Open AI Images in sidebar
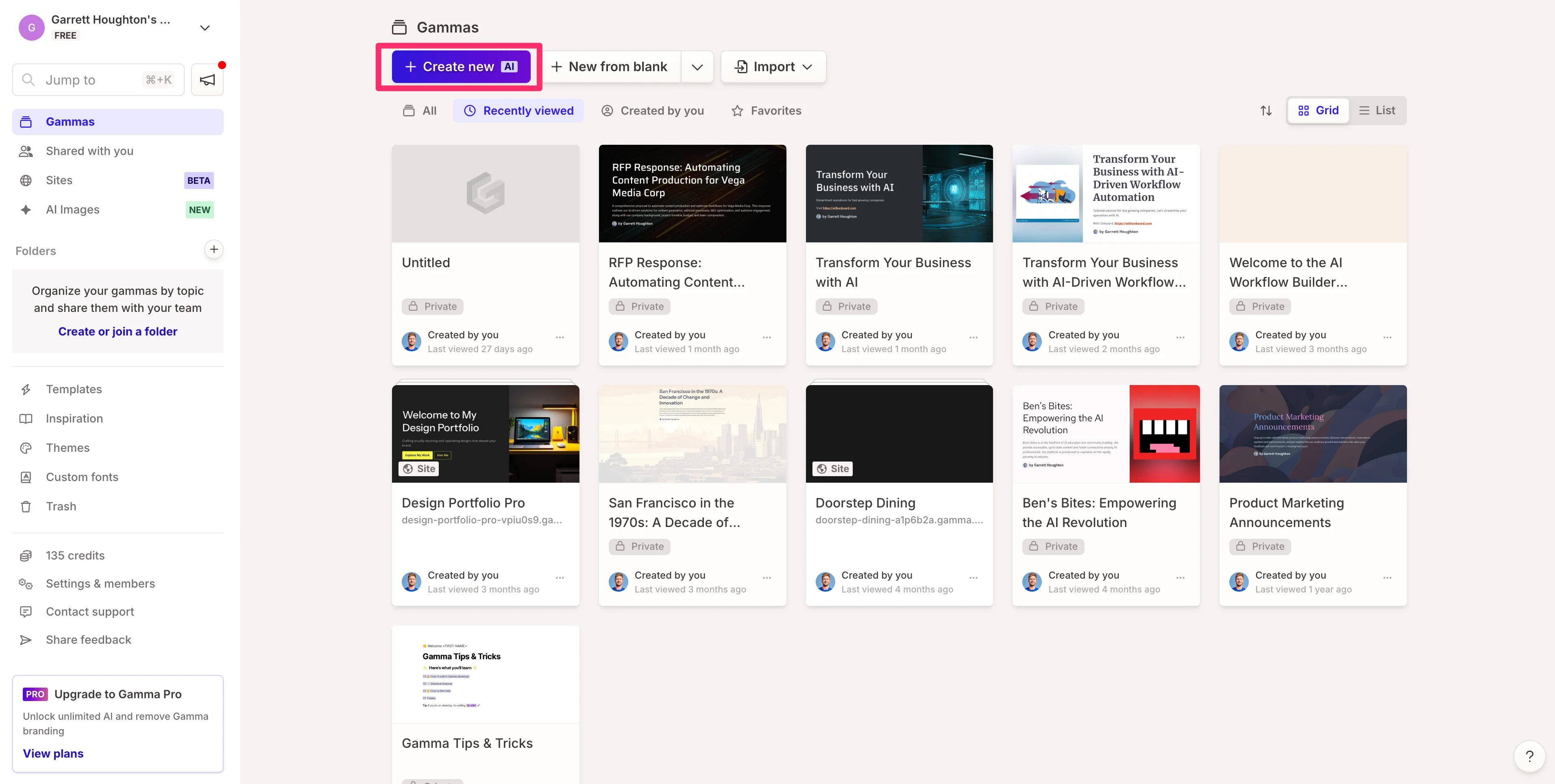Screen dimensions: 1555x784 pos(72,209)
